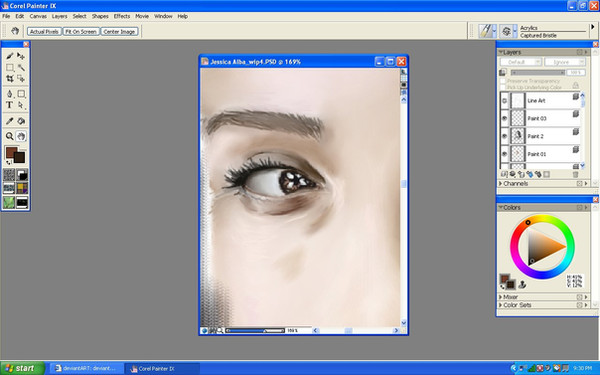The image size is (600, 375).
Task: Click the Center Image button
Action: [119, 31]
